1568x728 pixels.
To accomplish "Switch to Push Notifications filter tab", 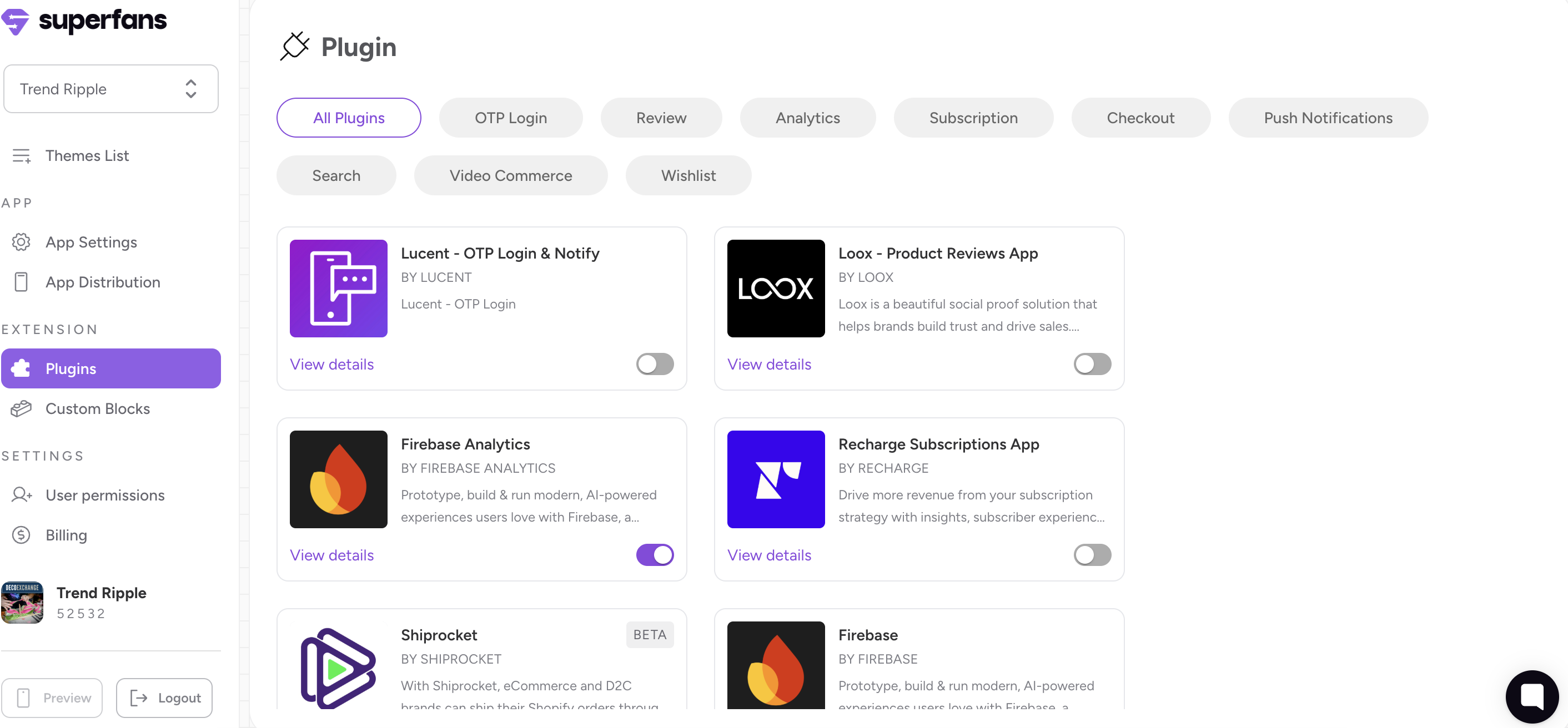I will coord(1328,118).
